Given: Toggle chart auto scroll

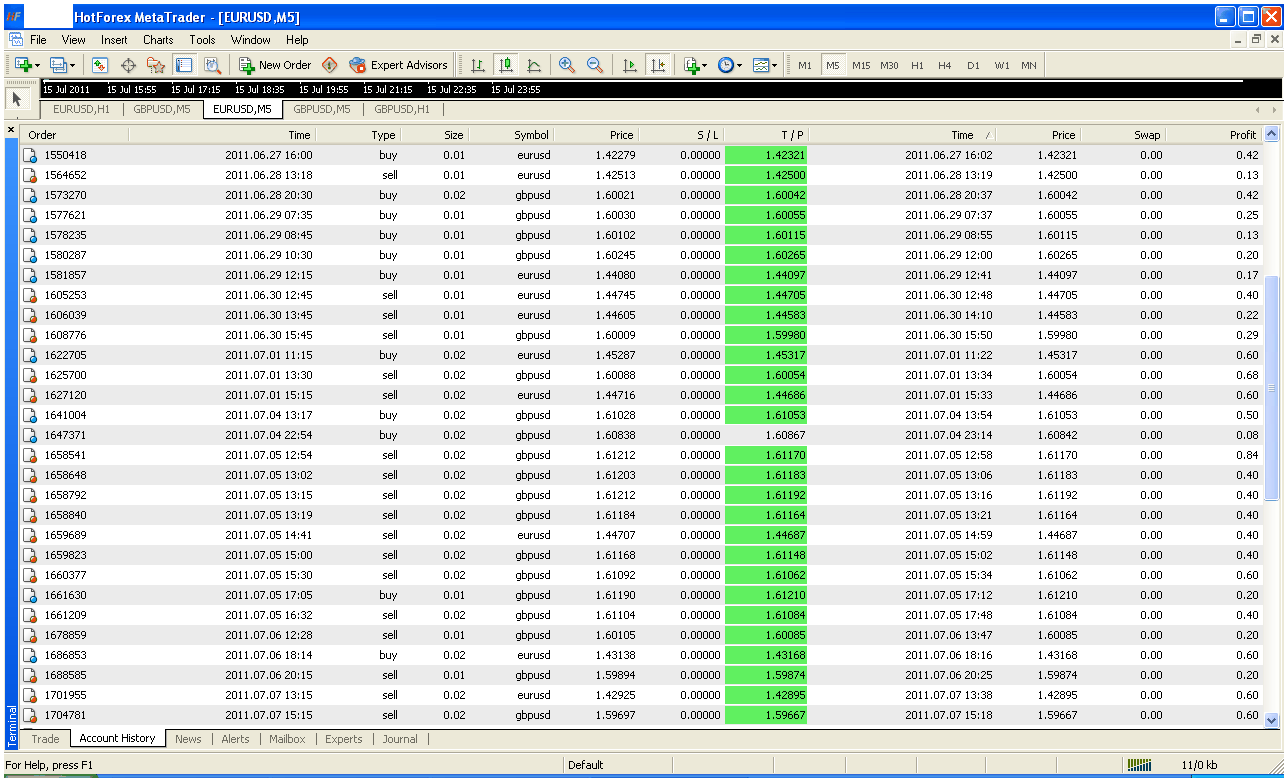Looking at the screenshot, I should [629, 65].
